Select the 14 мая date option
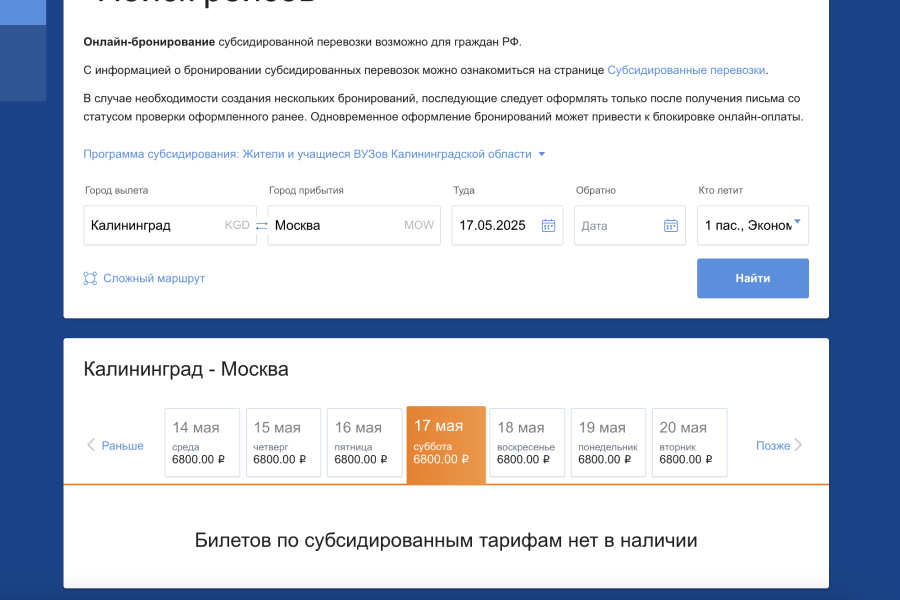Image resolution: width=900 pixels, height=600 pixels. click(x=201, y=441)
